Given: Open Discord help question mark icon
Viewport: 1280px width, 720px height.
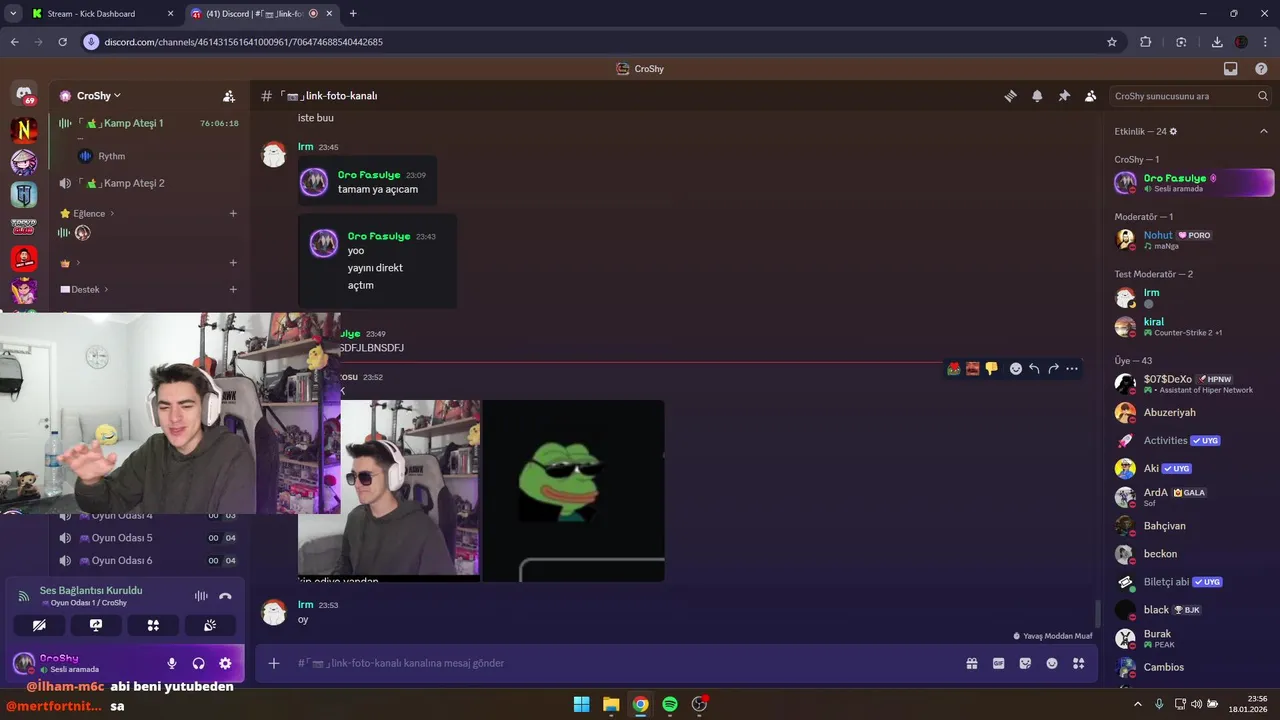Looking at the screenshot, I should (x=1261, y=69).
